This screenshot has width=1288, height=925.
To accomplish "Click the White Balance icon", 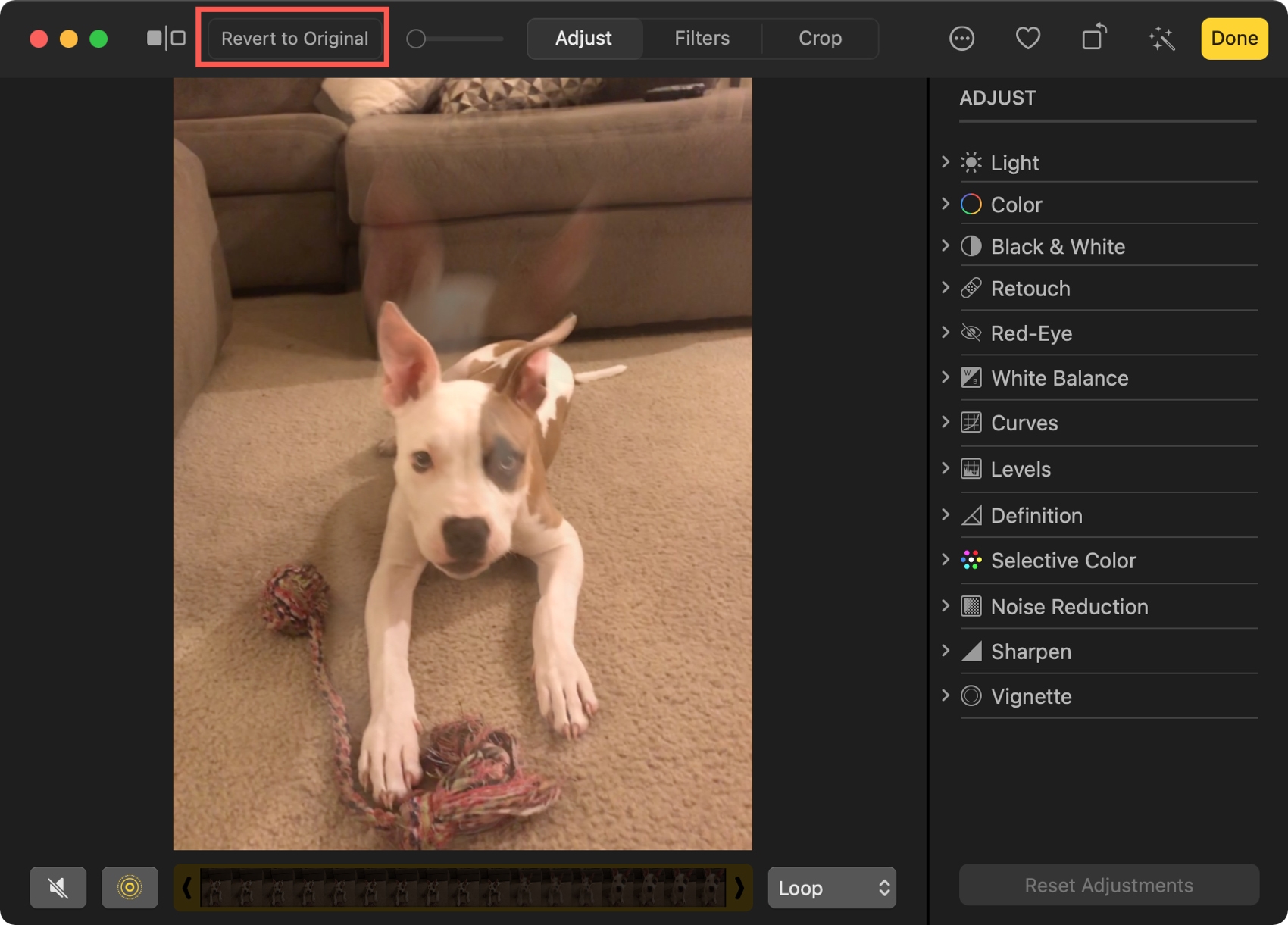I will click(x=971, y=377).
